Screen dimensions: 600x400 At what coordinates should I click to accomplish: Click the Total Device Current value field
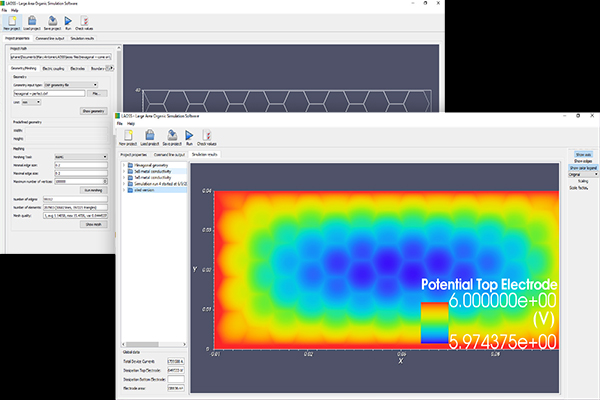pos(176,361)
